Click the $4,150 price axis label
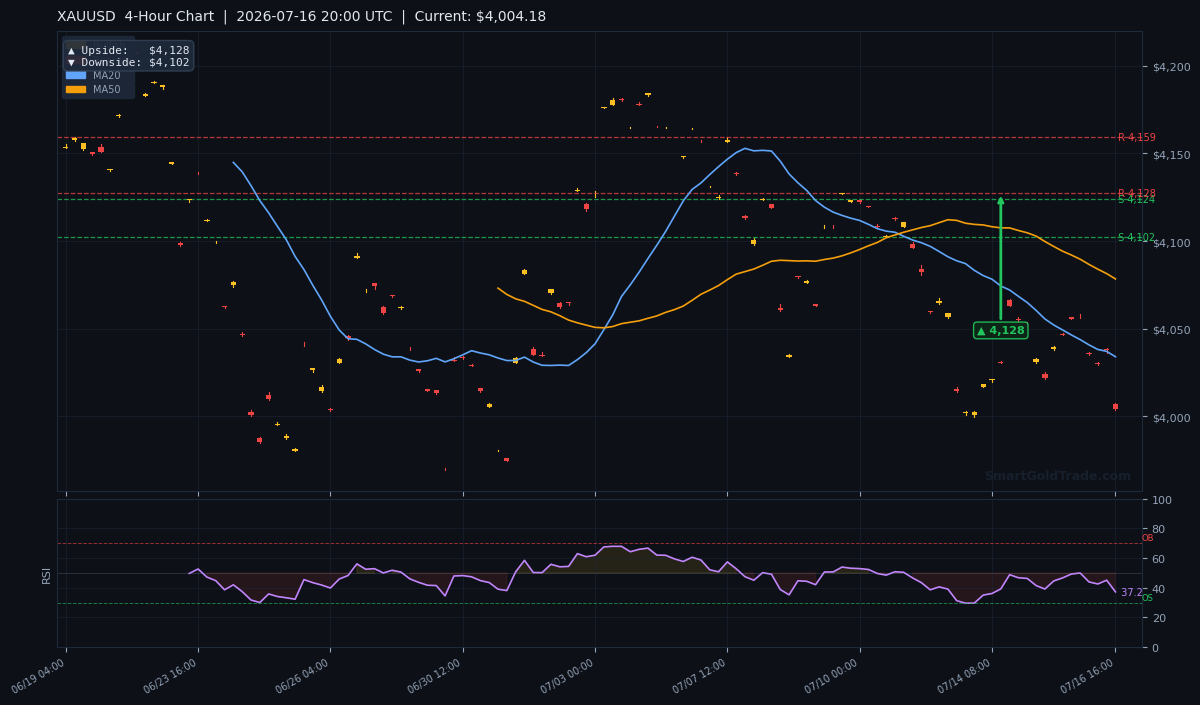This screenshot has height=705, width=1200. tap(1171, 155)
